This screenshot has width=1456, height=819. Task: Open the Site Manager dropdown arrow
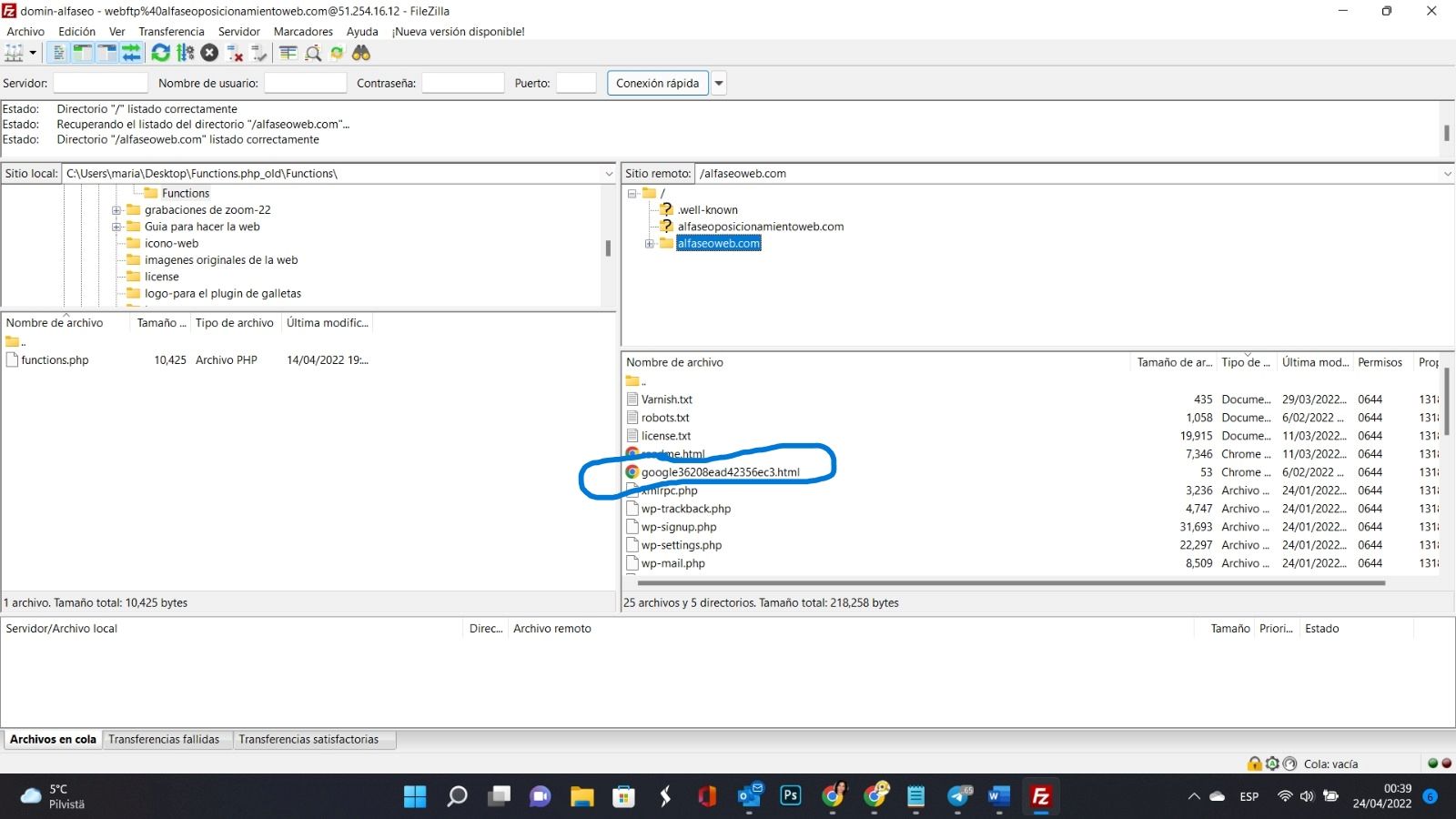(33, 53)
